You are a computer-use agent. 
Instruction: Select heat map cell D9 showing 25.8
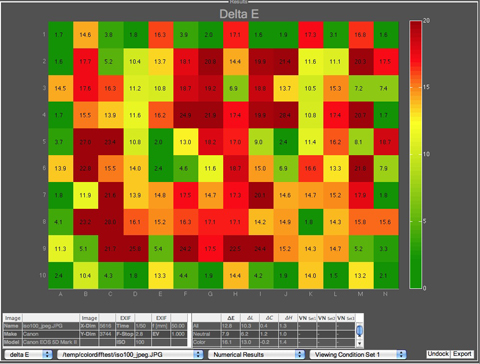[x=136, y=249]
